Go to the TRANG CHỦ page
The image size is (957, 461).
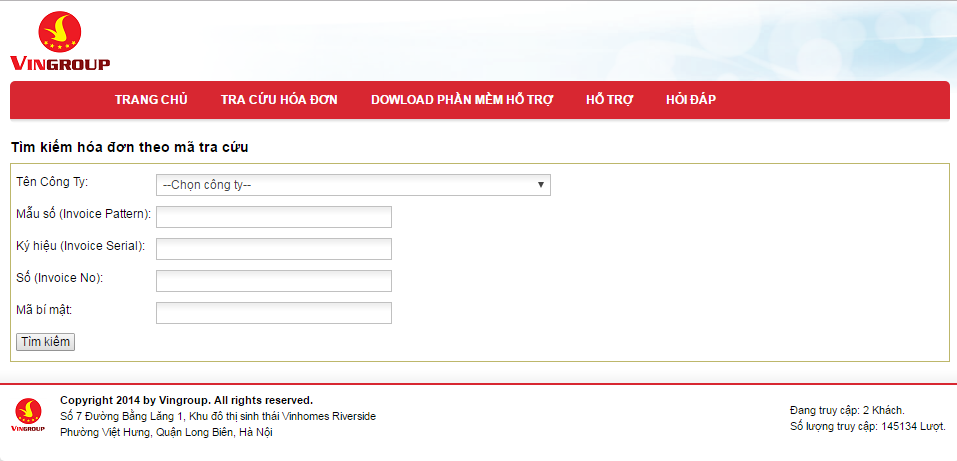point(151,100)
